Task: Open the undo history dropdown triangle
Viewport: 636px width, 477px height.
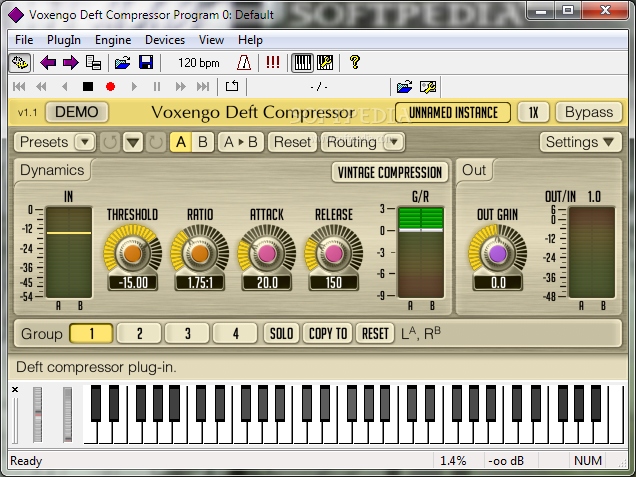Action: click(133, 142)
